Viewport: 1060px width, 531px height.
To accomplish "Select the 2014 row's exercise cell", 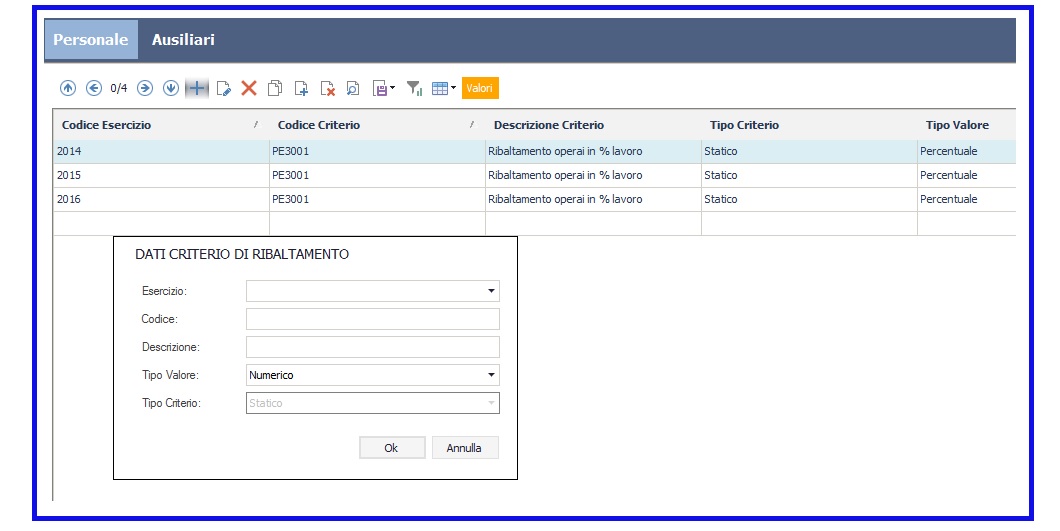I will pos(161,151).
